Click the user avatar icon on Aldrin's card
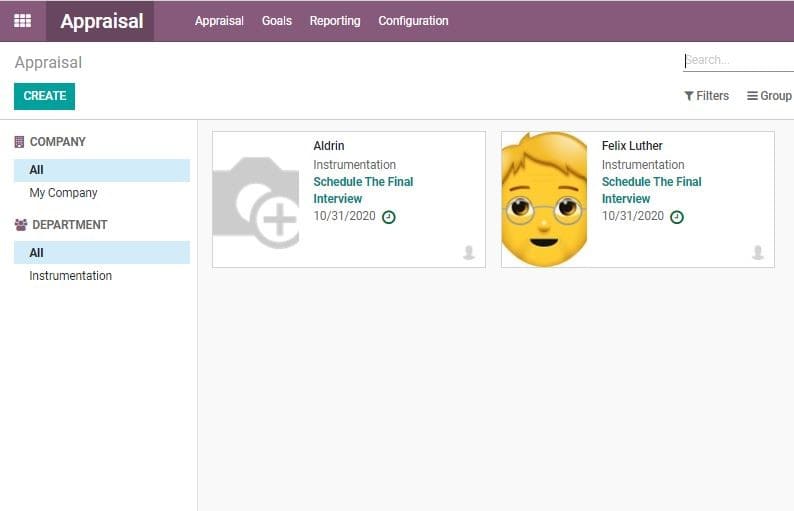This screenshot has height=511, width=794. (x=469, y=252)
